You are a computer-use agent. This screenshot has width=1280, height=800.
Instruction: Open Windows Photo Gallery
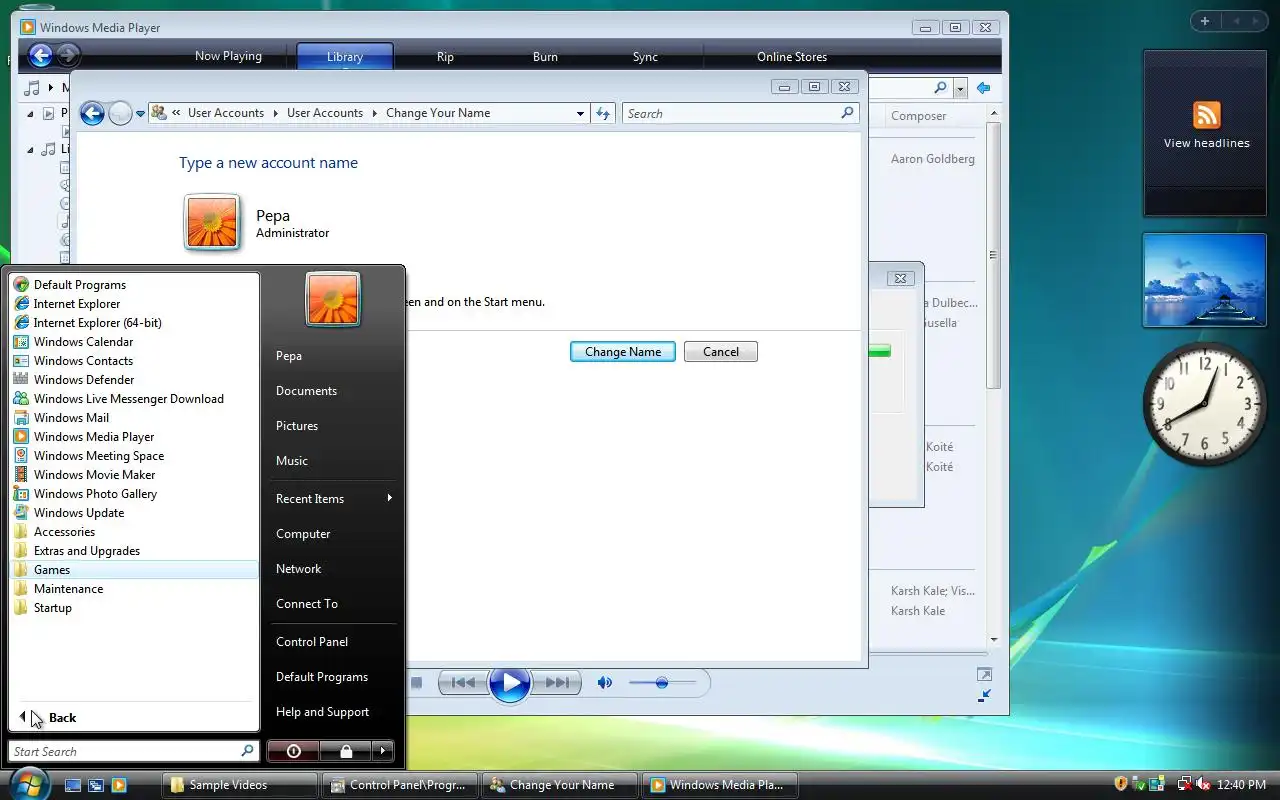pos(134,494)
